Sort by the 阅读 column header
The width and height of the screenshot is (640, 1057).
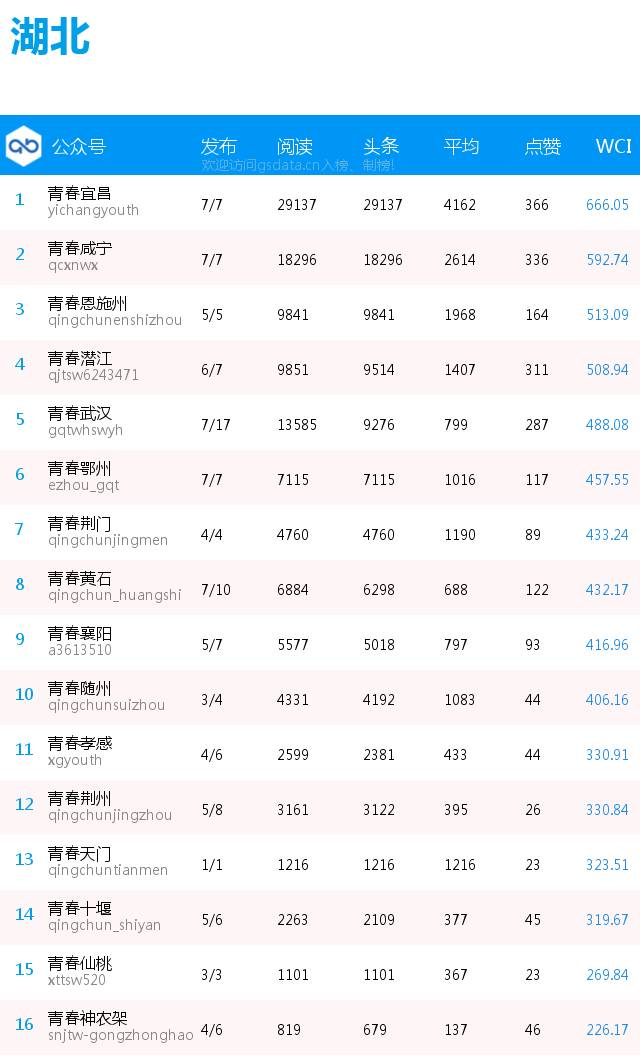tap(295, 146)
